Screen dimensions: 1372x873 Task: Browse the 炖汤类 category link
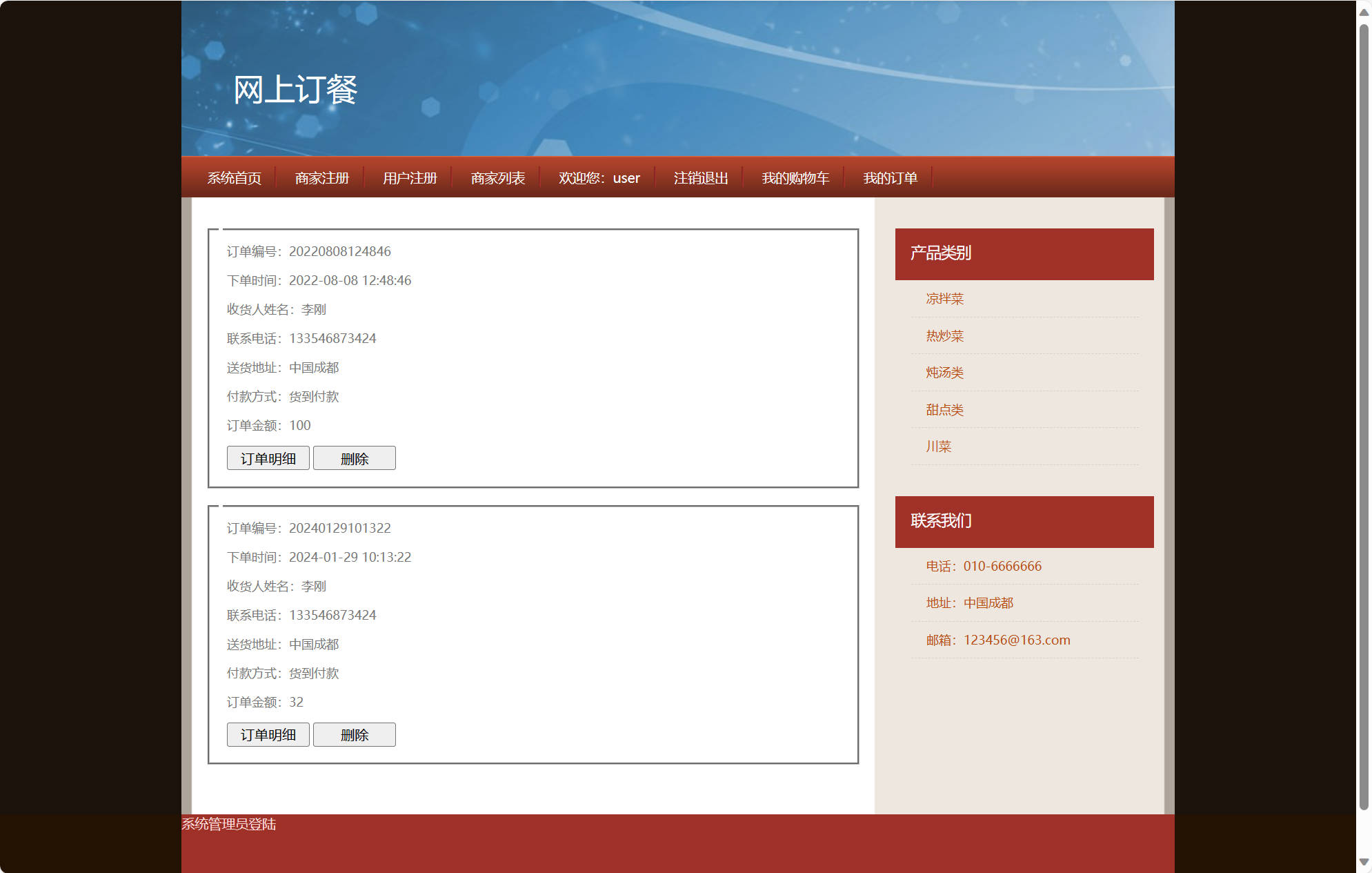[x=944, y=373]
